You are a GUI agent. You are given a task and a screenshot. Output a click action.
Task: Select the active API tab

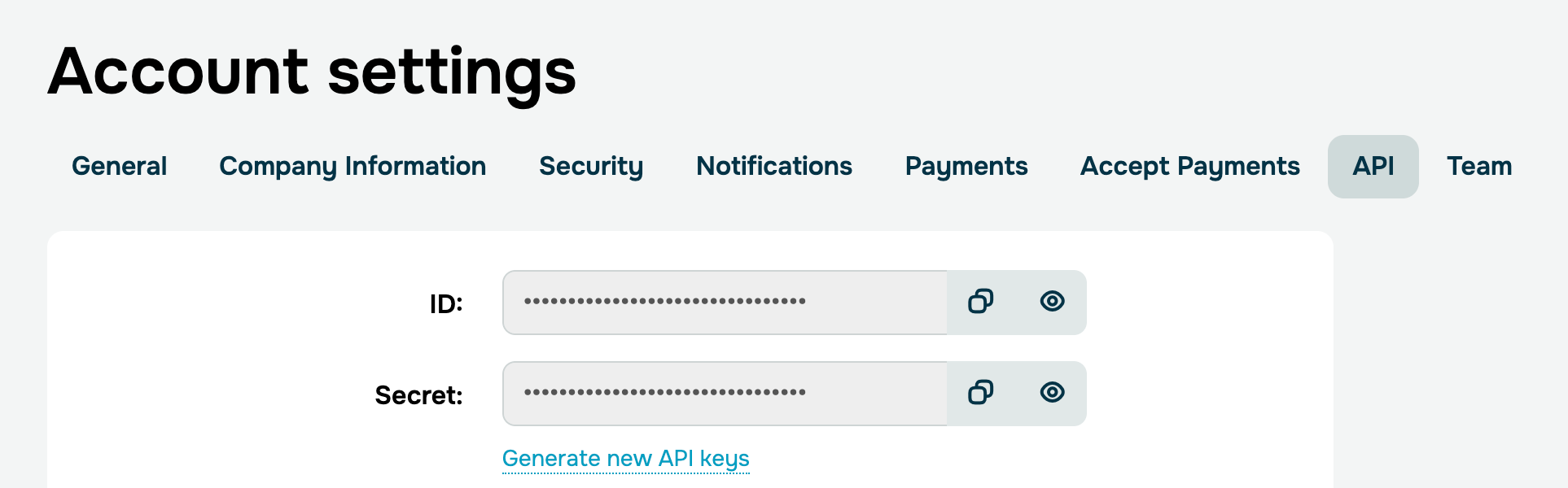tap(1373, 167)
